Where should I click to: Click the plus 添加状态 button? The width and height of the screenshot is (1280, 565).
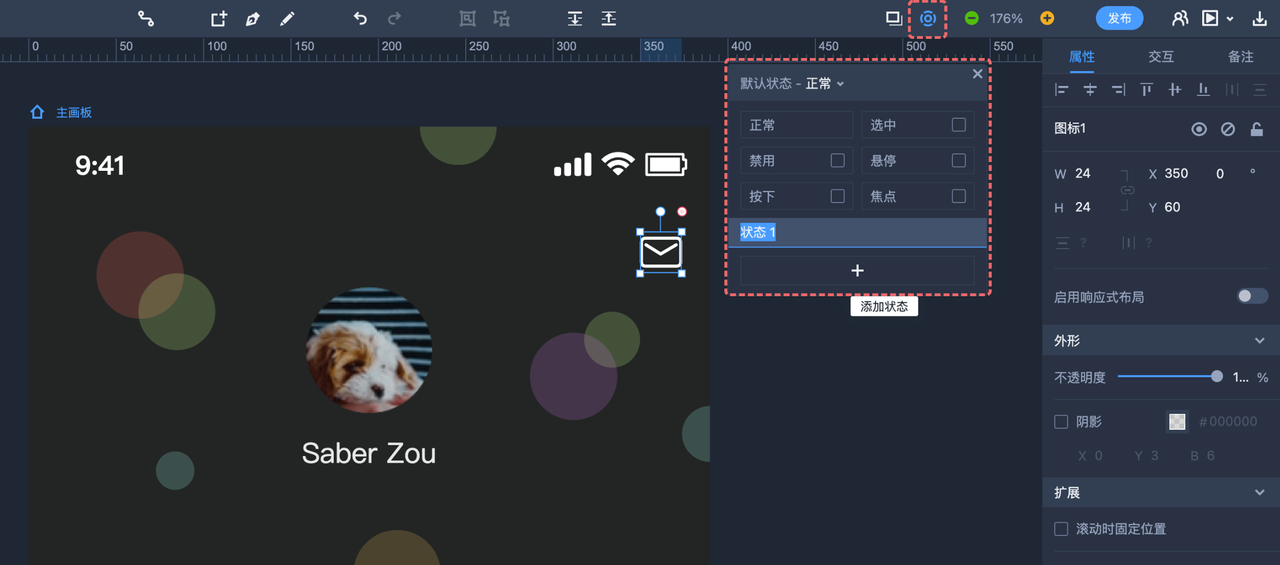tap(857, 271)
